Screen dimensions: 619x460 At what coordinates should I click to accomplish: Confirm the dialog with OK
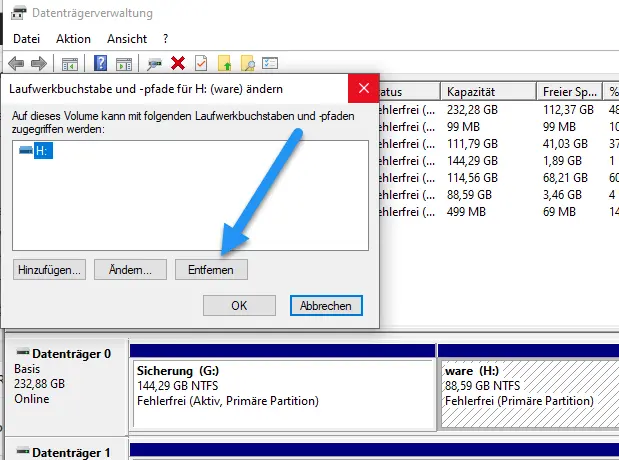pos(239,305)
